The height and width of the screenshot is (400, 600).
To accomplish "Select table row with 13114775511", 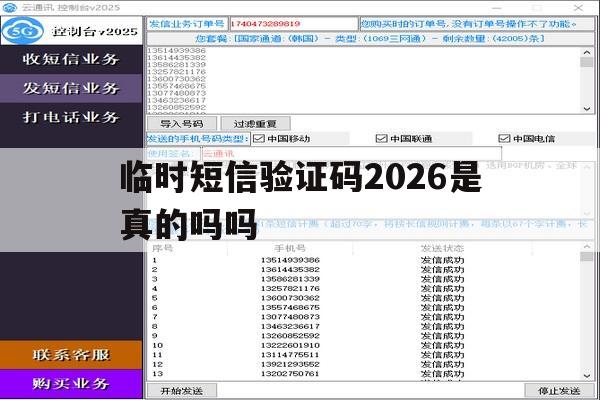I will click(364, 355).
